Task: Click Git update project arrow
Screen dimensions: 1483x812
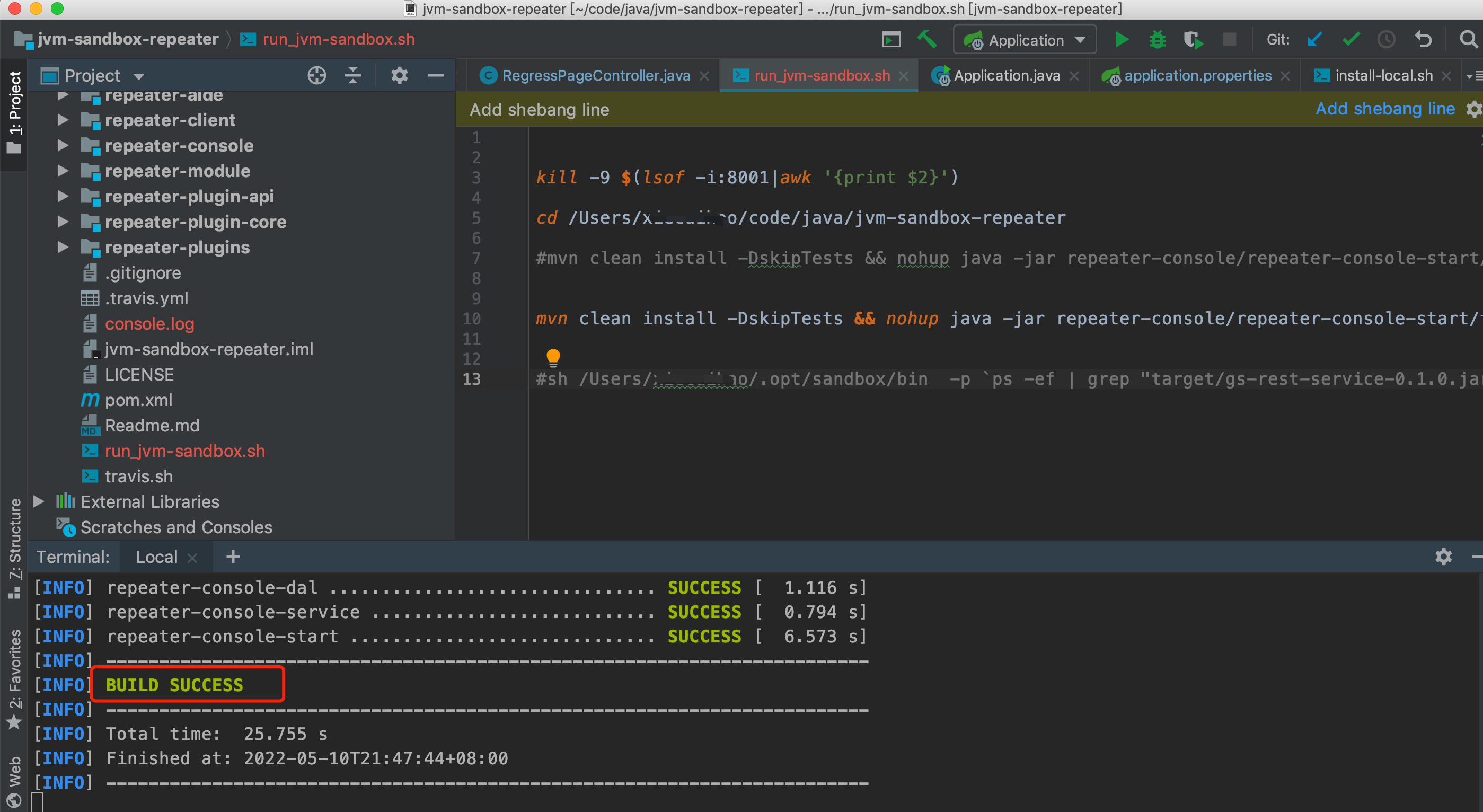Action: pos(1314,40)
